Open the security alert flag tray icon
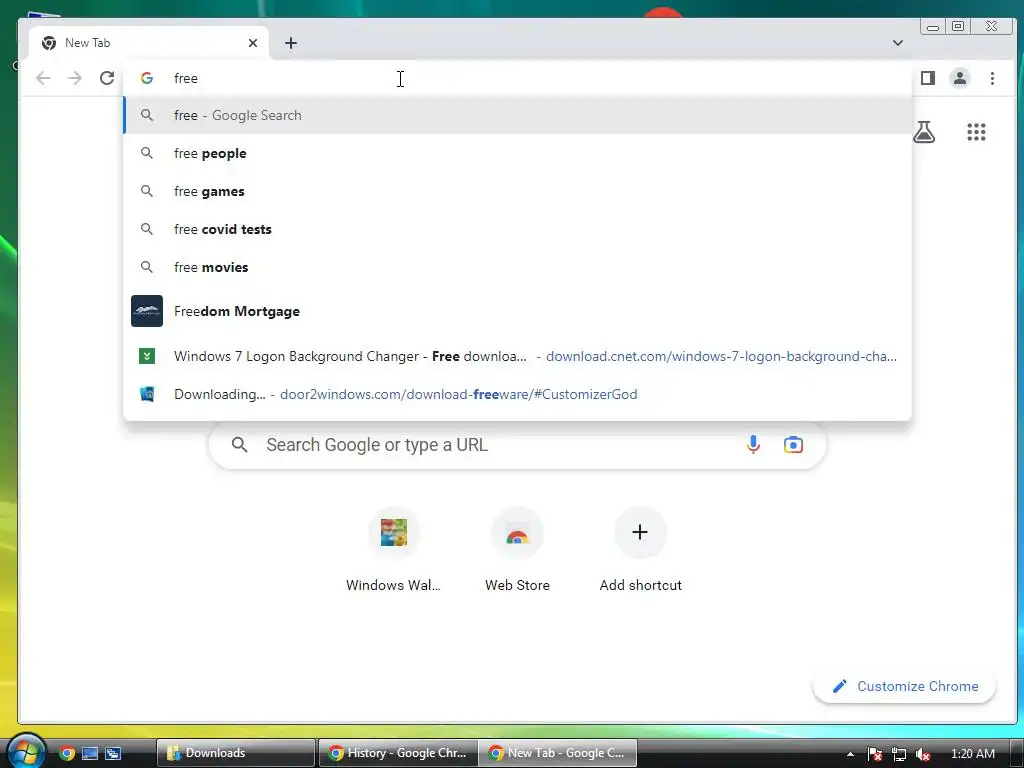The image size is (1024, 768). 875,754
